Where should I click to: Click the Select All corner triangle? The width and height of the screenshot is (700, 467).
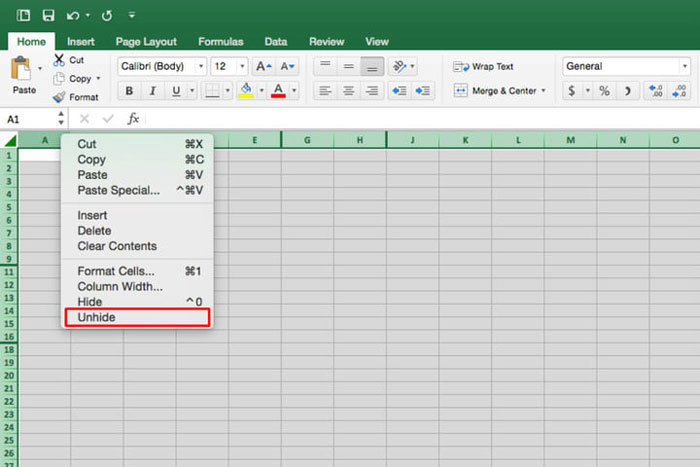10,141
